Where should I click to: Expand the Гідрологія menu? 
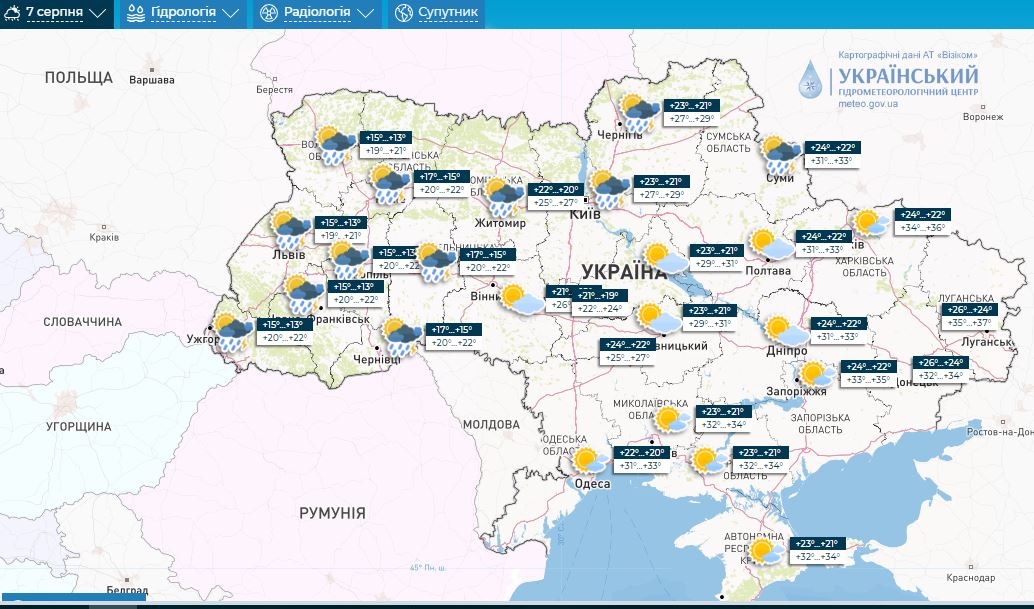tap(183, 13)
